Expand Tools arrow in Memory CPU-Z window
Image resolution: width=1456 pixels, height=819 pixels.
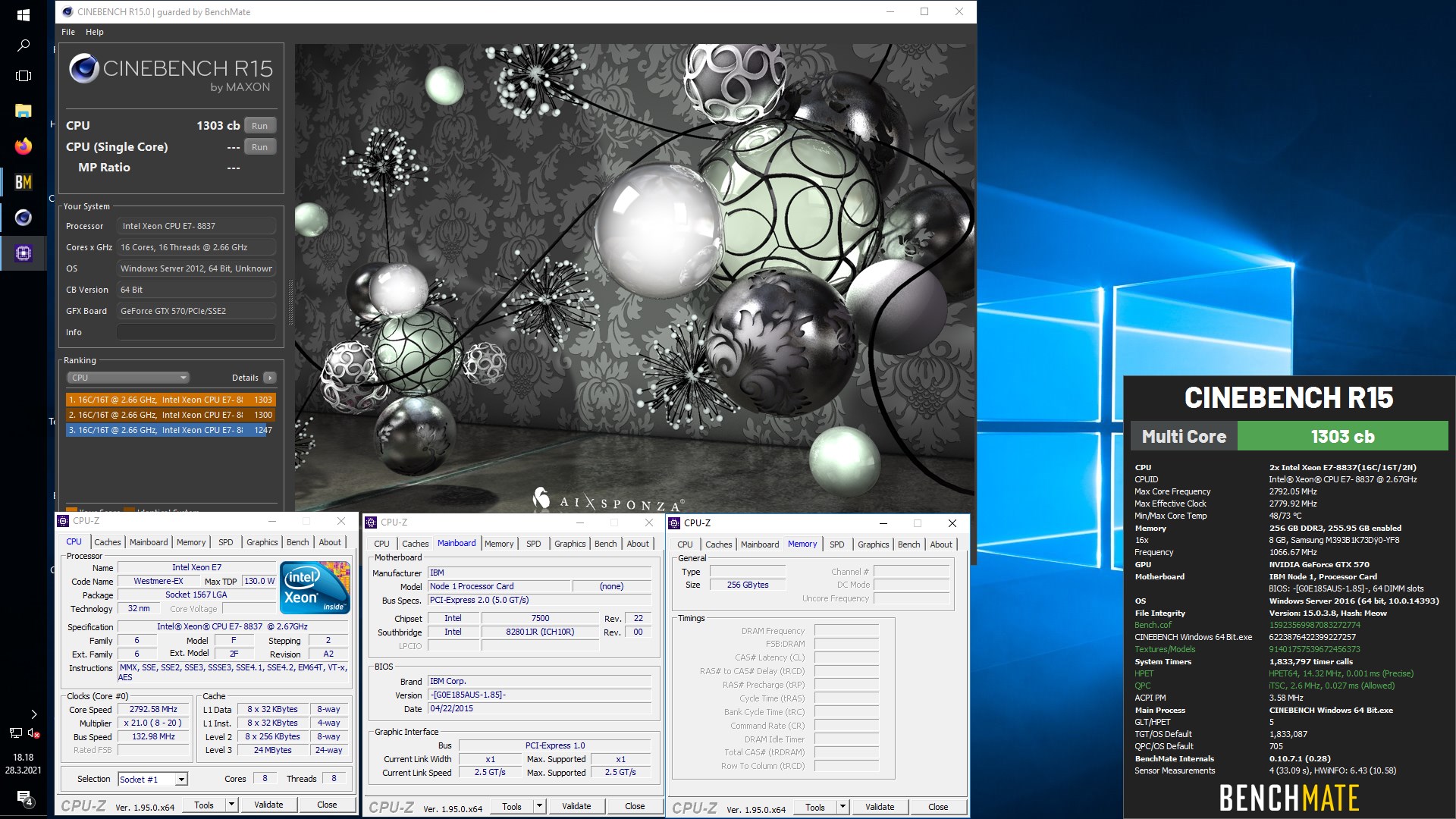(x=843, y=808)
